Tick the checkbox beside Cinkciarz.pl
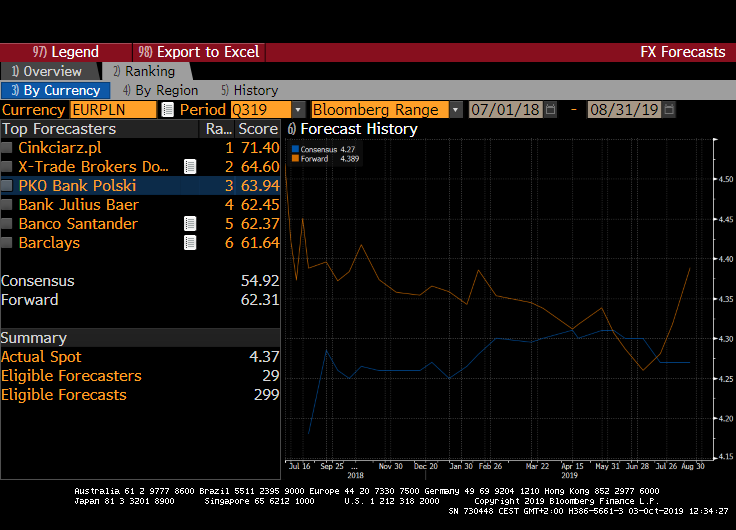This screenshot has height=530, width=736. pyautogui.click(x=8, y=148)
